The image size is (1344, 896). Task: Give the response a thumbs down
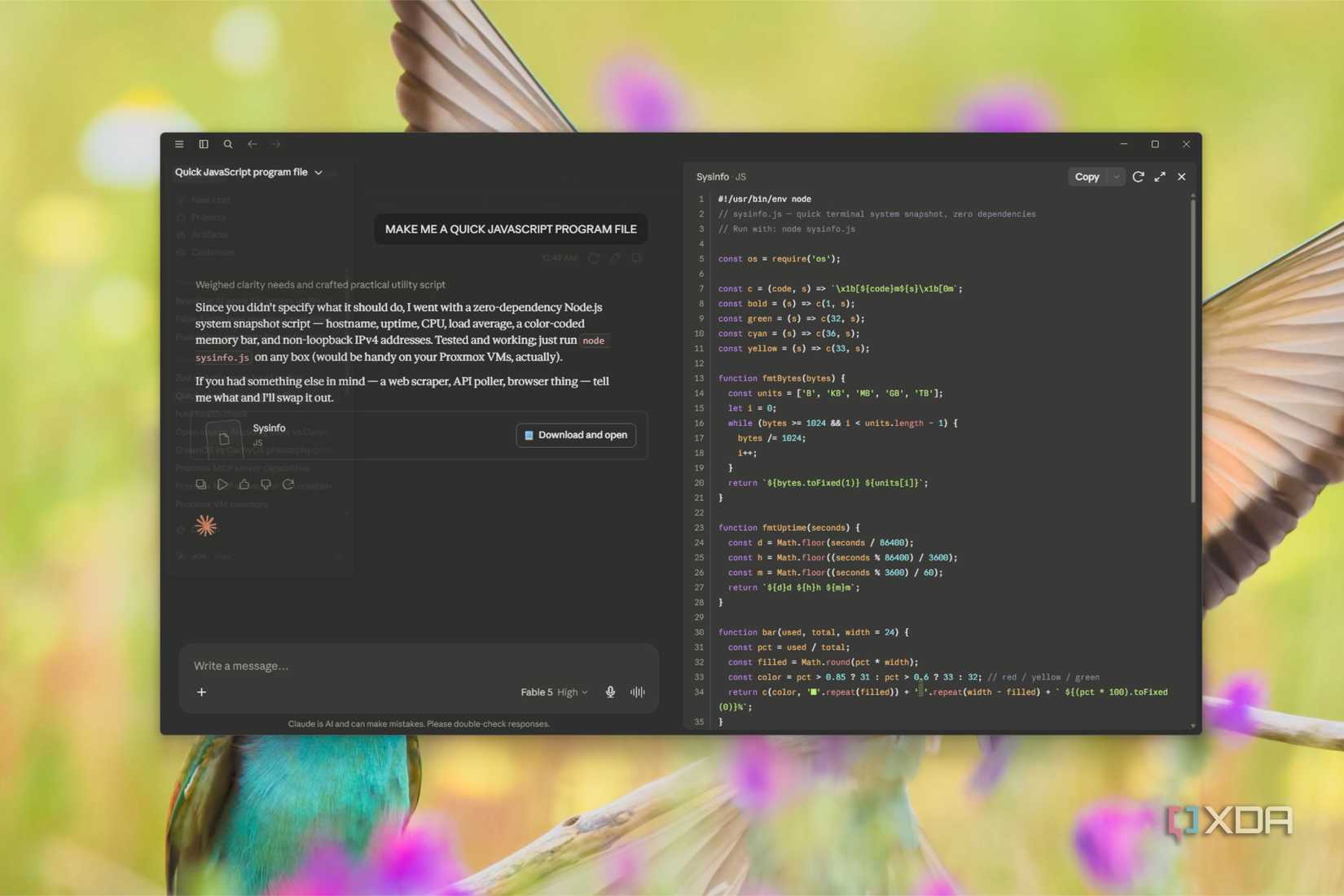tap(266, 485)
